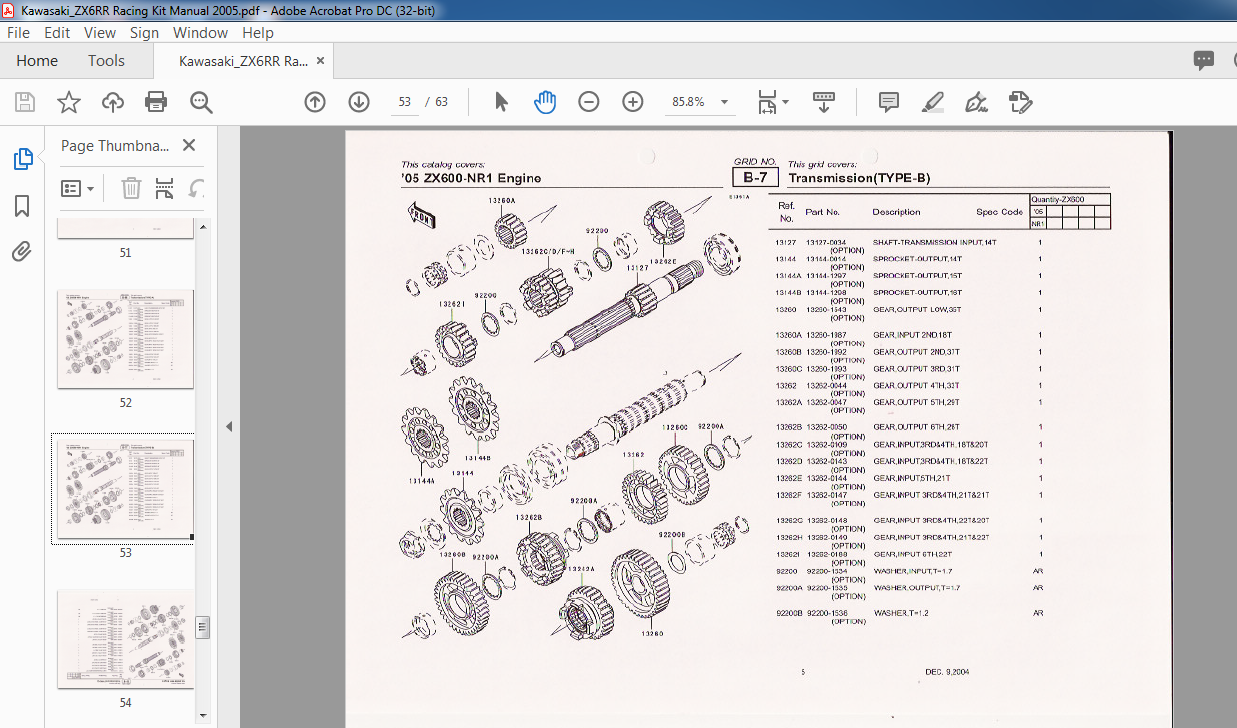Screen dimensions: 1237x728
Task: Select the page 54 thumbnail
Action: [x=125, y=638]
